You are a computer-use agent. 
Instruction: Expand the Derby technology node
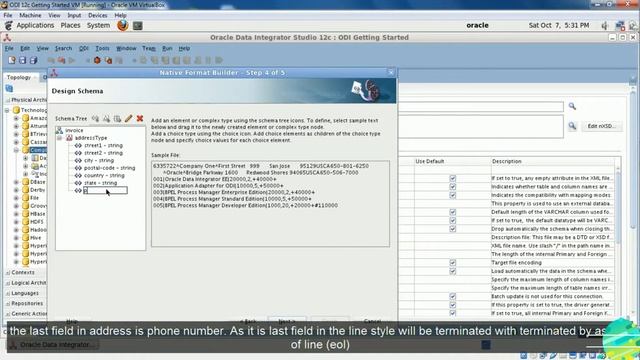16,190
